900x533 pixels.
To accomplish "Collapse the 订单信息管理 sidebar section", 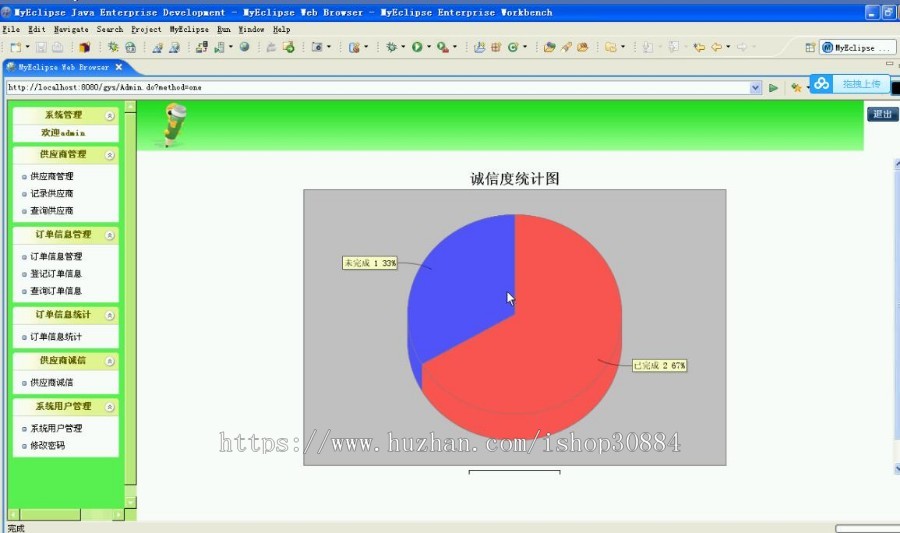I will pyautogui.click(x=110, y=235).
